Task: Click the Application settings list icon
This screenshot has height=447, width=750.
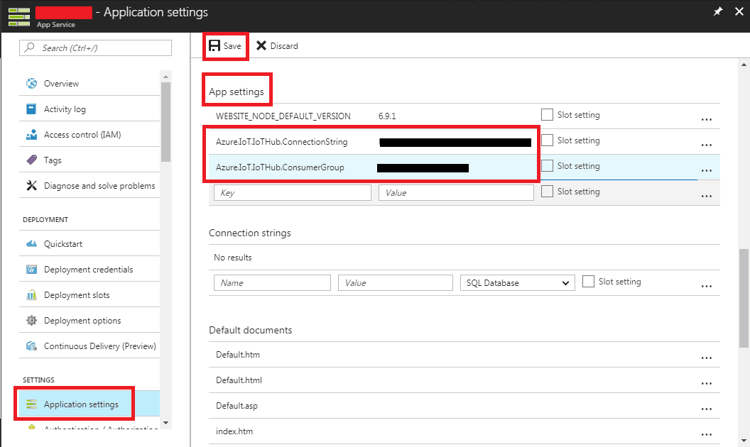Action: [x=32, y=404]
